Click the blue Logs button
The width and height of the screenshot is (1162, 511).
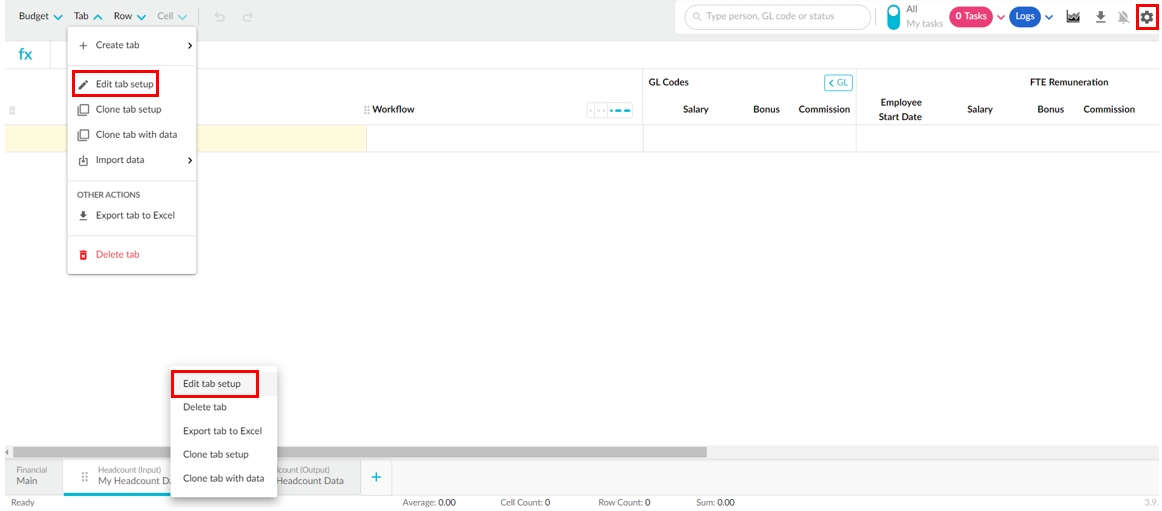(1025, 17)
